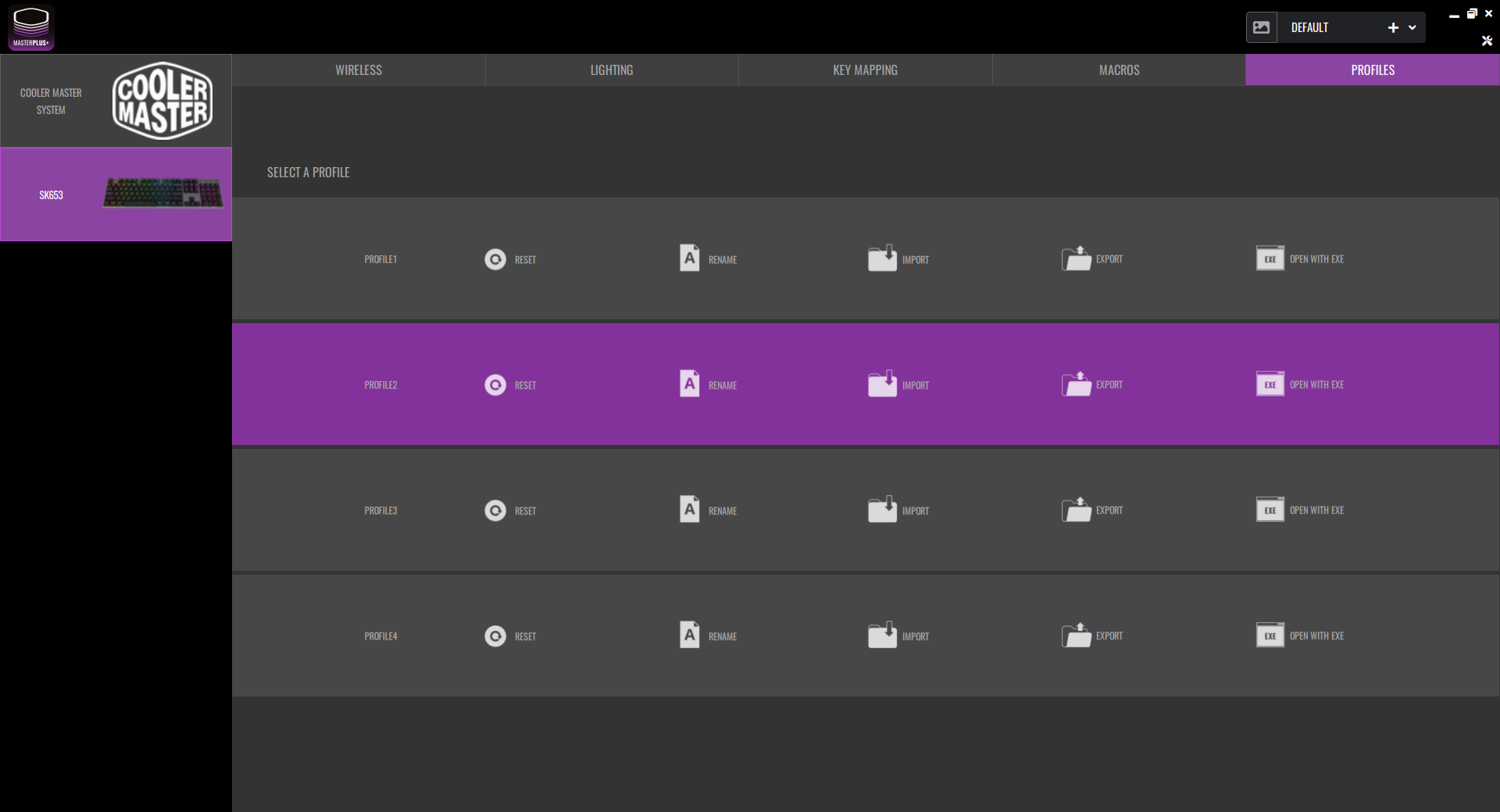Click the Reset icon for PROFILE1

[x=495, y=259]
